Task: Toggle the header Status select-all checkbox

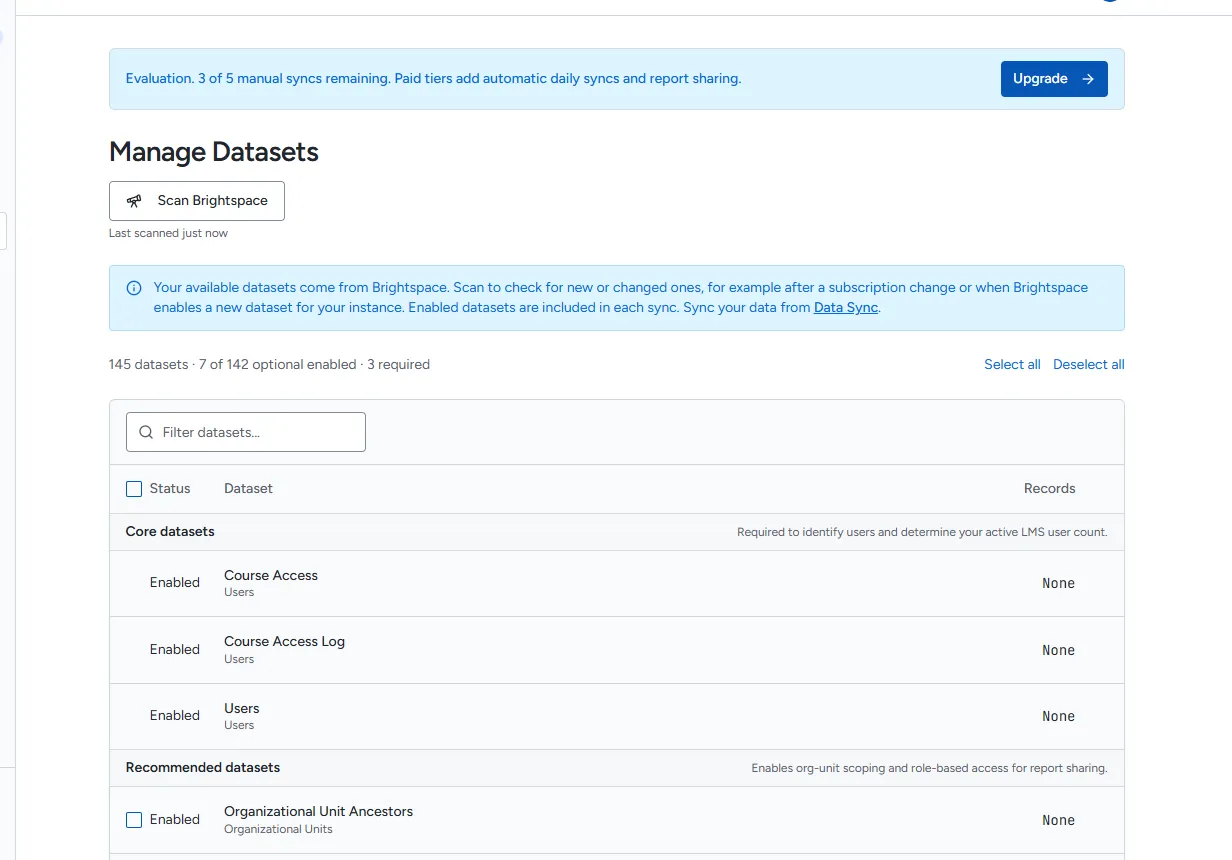Action: 134,489
